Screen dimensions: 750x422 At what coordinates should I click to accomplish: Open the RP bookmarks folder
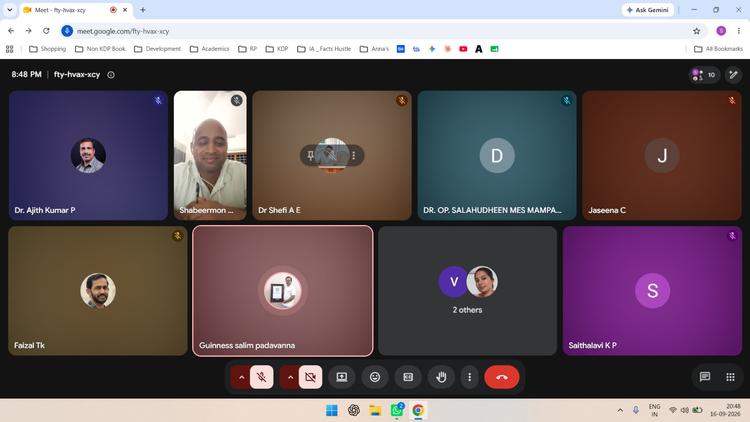(248, 49)
